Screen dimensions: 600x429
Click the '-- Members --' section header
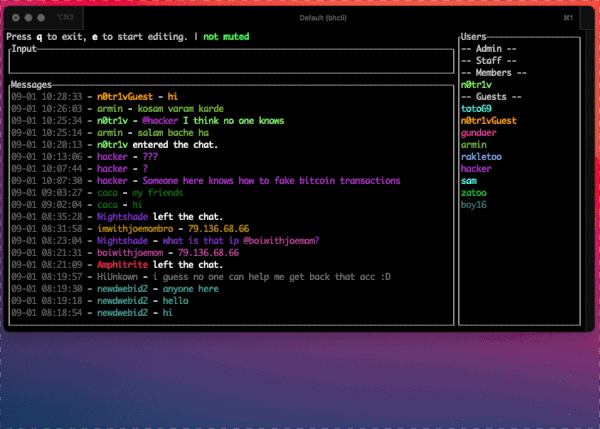click(493, 72)
